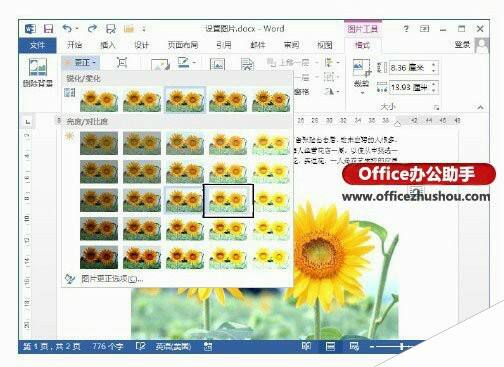
Task: Select darkest top-left brightness/contrast thumbnail
Action: 99,143
